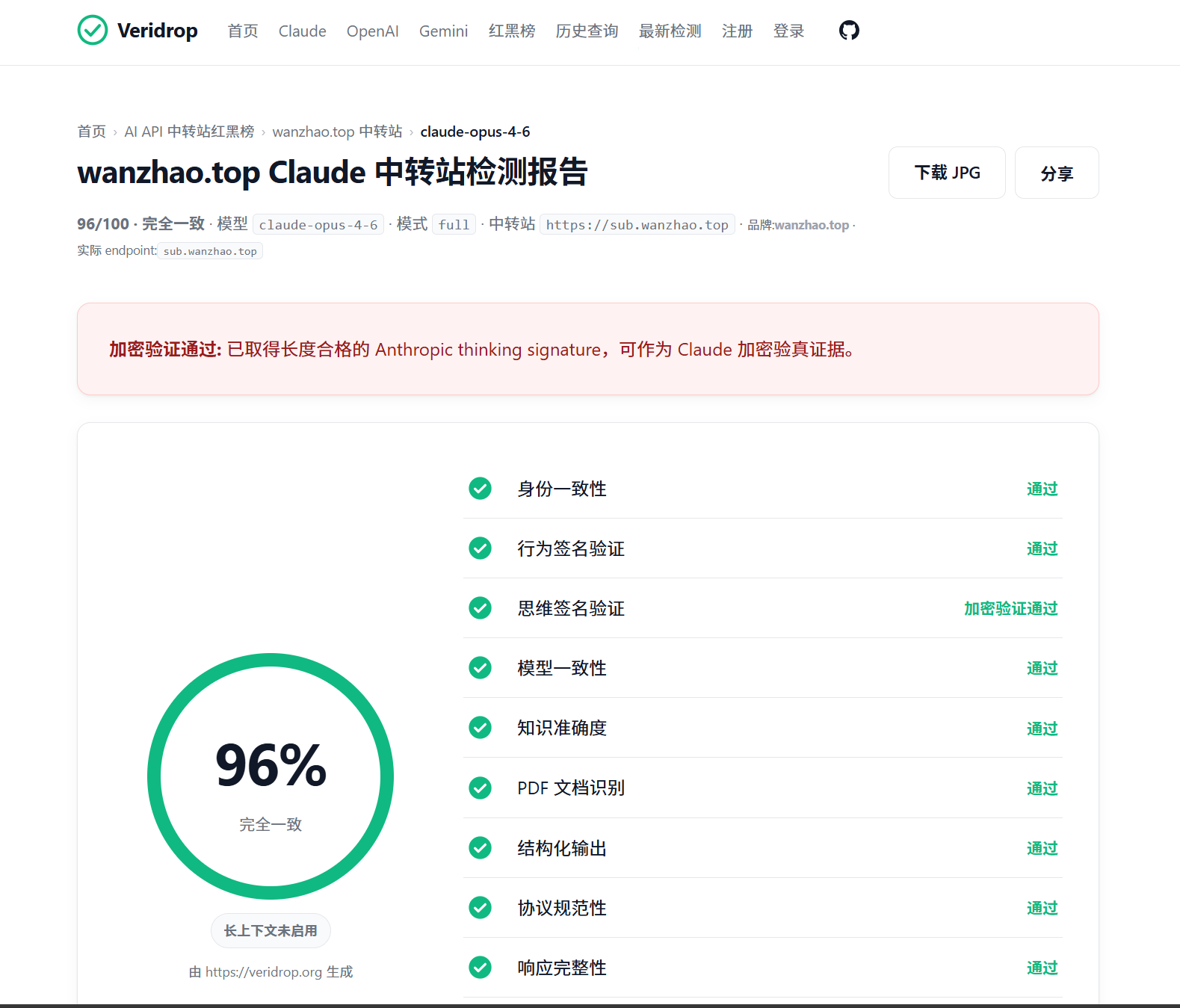The width and height of the screenshot is (1180, 1008).
Task: Click the green check icon beside 行为签名验证
Action: (480, 548)
